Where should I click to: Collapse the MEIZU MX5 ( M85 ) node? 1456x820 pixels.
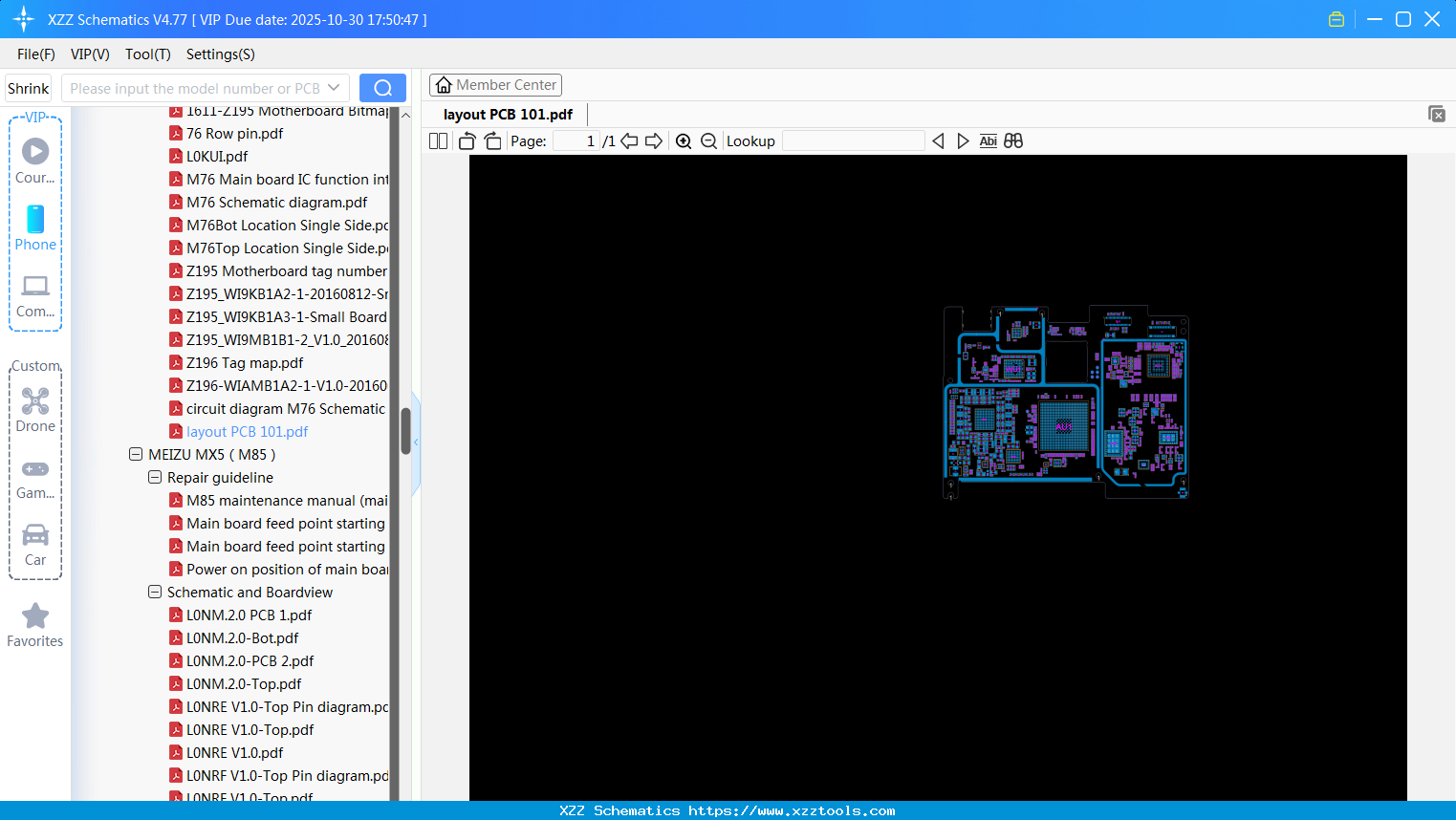coord(136,454)
